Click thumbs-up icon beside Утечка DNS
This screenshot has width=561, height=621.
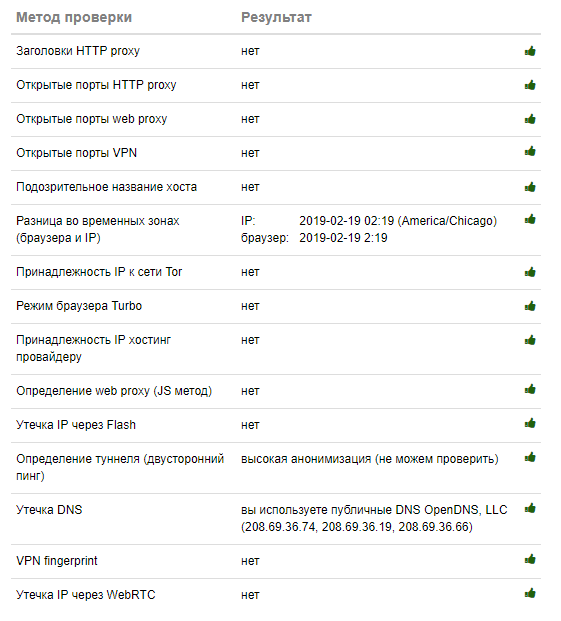(x=530, y=508)
